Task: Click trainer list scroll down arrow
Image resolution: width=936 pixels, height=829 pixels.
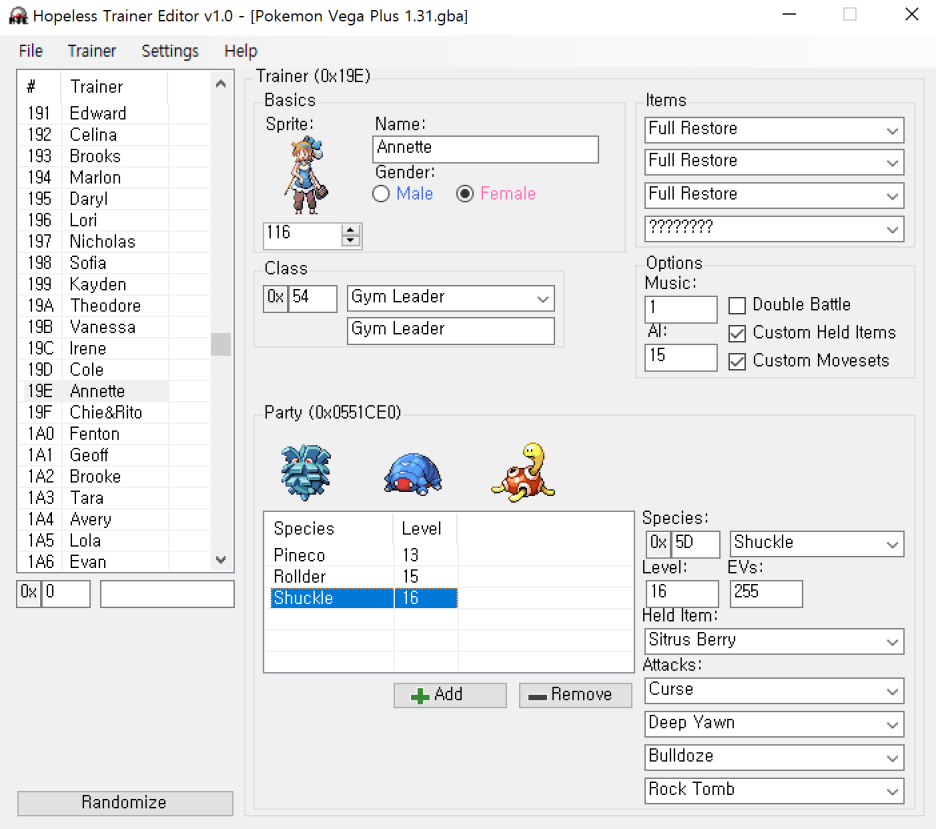Action: [221, 560]
